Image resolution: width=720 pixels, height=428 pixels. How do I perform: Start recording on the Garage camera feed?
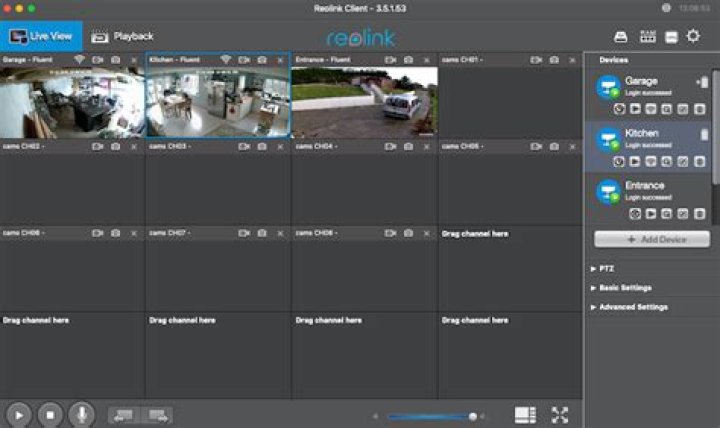tap(97, 60)
